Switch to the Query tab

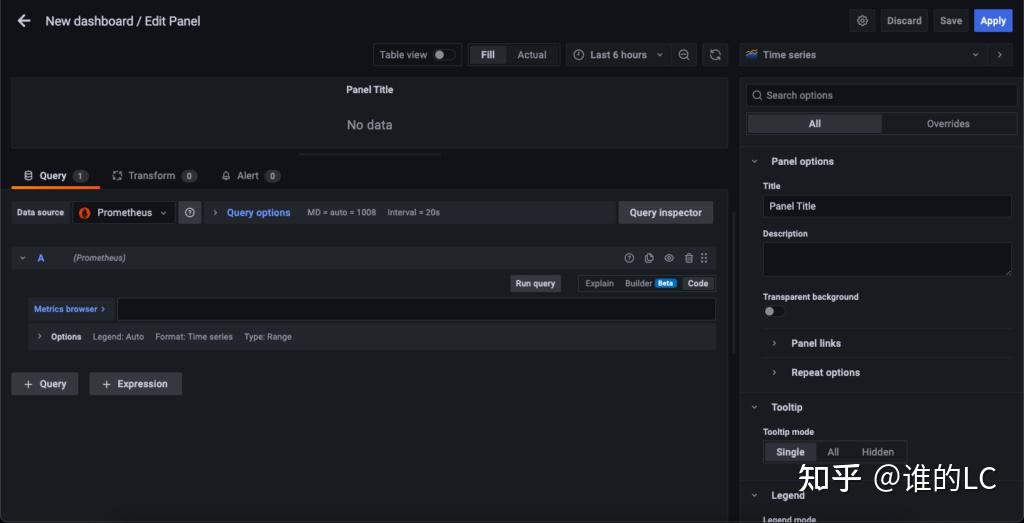coord(55,176)
